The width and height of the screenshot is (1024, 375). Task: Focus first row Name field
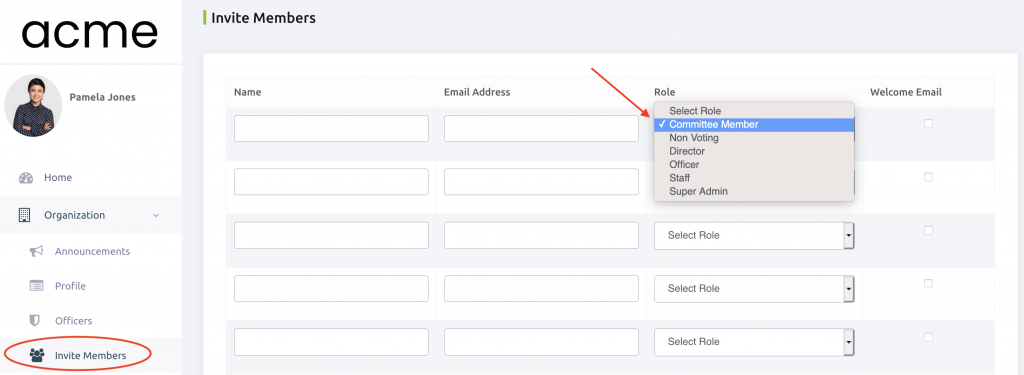point(331,129)
